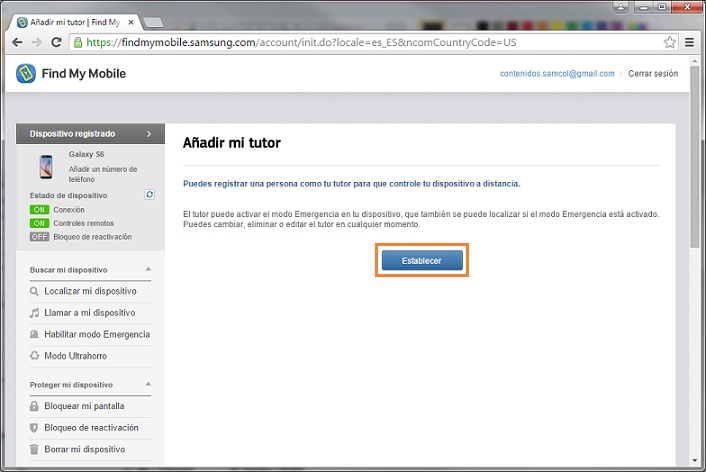Open a new browser tab

[x=153, y=23]
